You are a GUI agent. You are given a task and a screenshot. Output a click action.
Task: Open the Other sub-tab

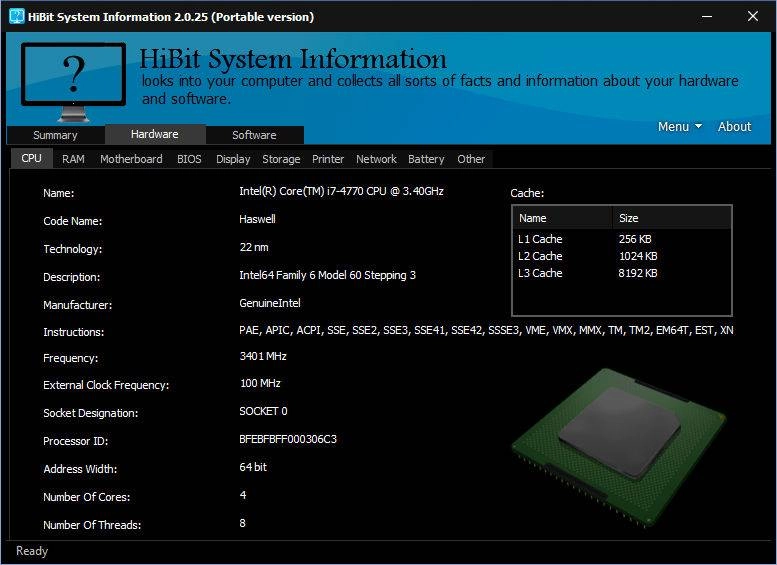pos(471,159)
